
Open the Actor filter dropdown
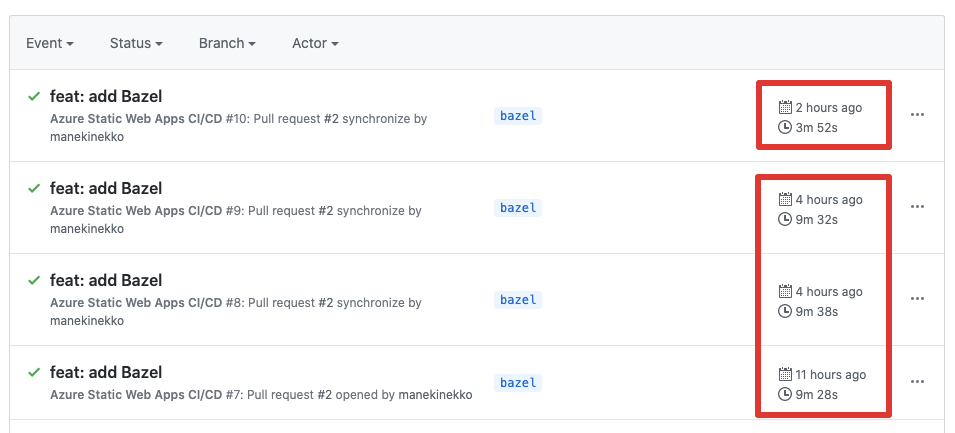click(315, 43)
